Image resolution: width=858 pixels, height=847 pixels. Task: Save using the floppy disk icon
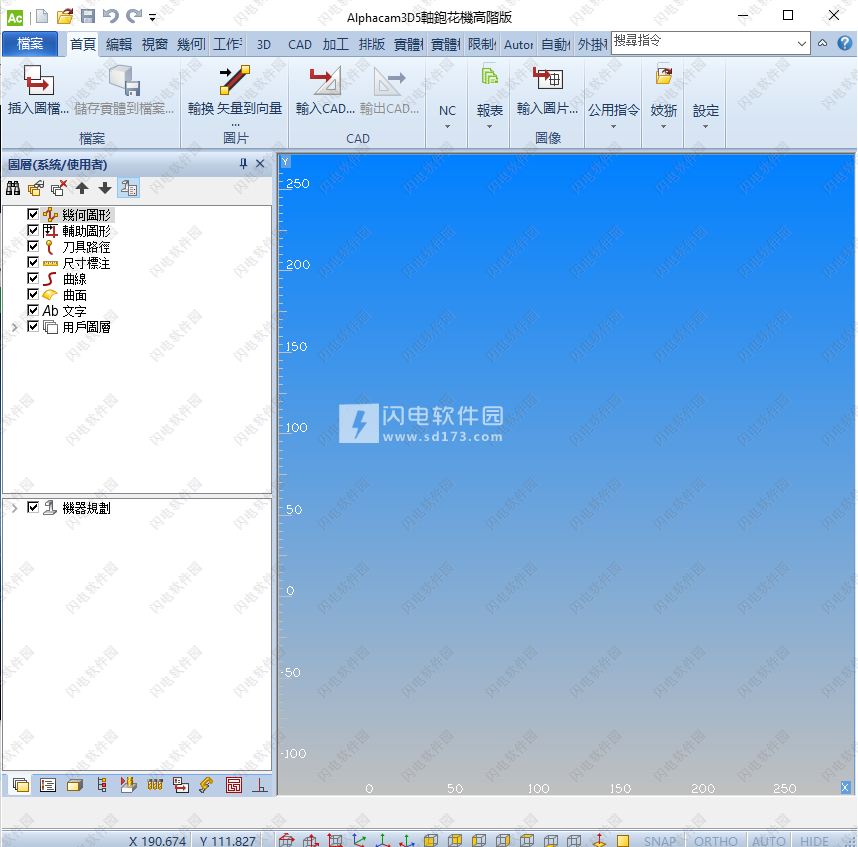click(88, 16)
